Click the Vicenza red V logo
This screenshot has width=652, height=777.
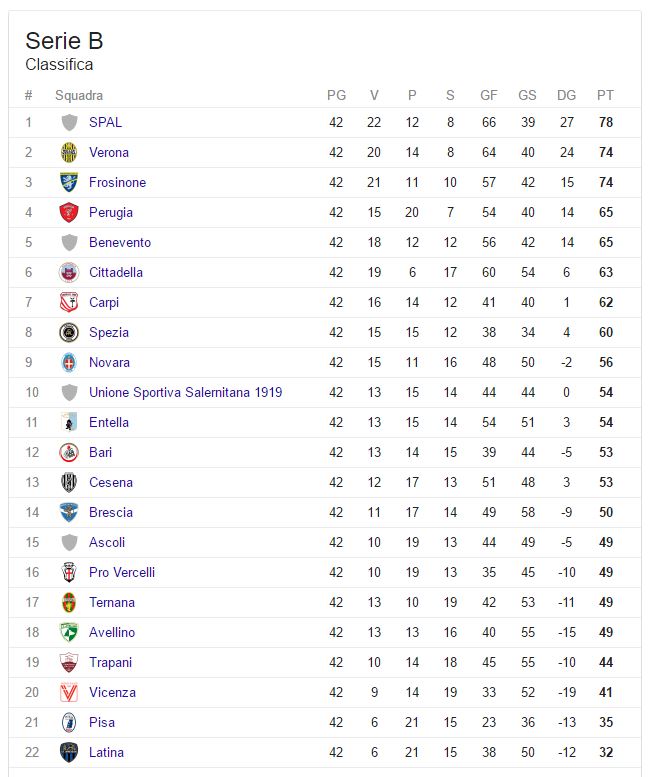(69, 692)
